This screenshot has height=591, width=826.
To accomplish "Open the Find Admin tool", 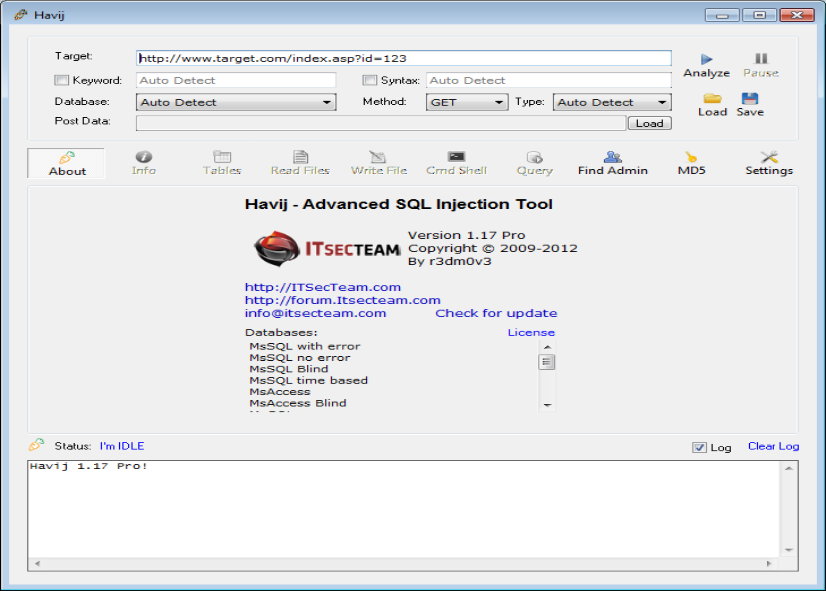I will click(612, 162).
